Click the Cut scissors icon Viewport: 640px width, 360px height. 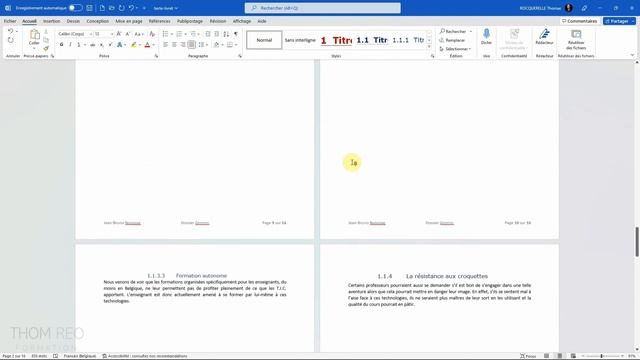pyautogui.click(x=46, y=31)
